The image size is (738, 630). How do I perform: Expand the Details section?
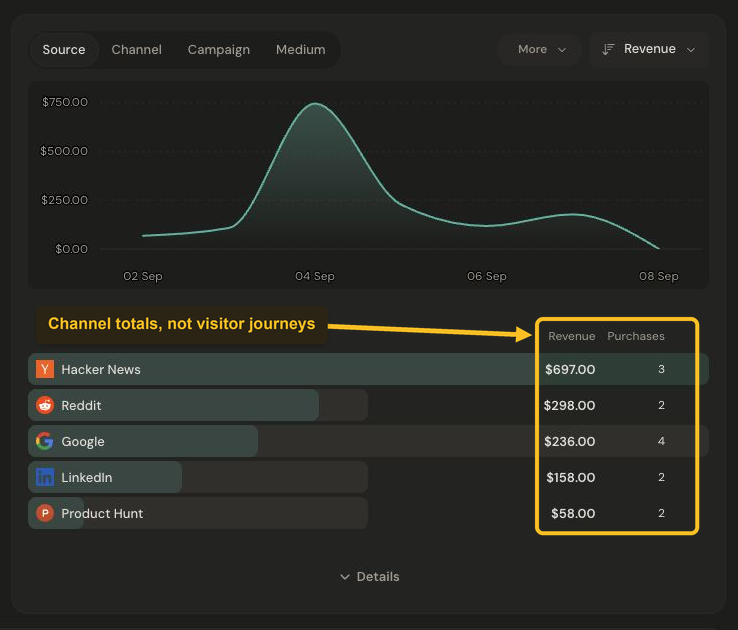pos(369,576)
